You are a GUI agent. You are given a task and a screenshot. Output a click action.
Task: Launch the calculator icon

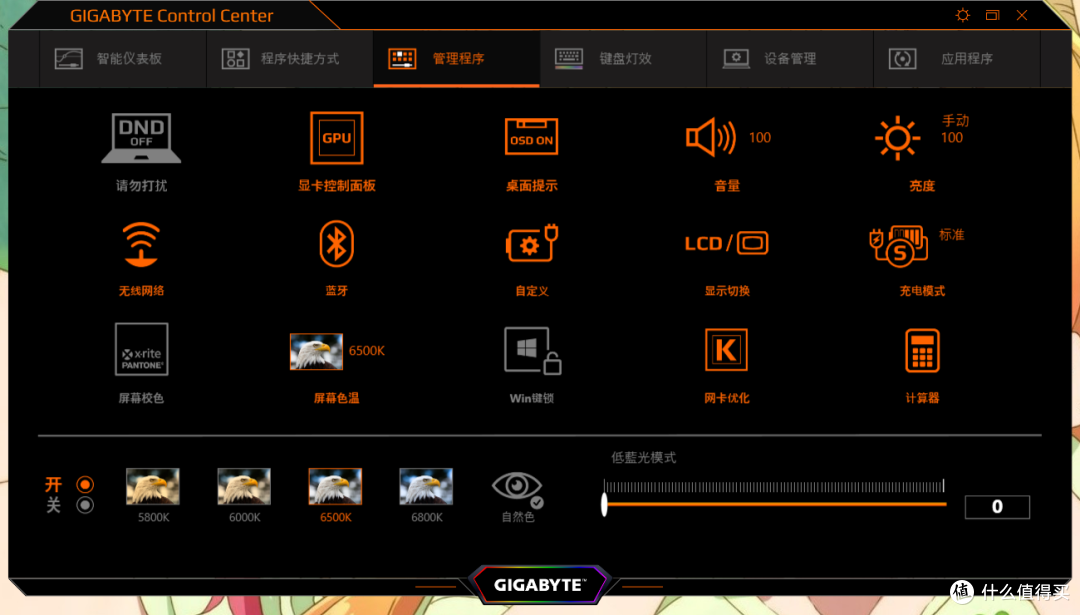click(922, 350)
